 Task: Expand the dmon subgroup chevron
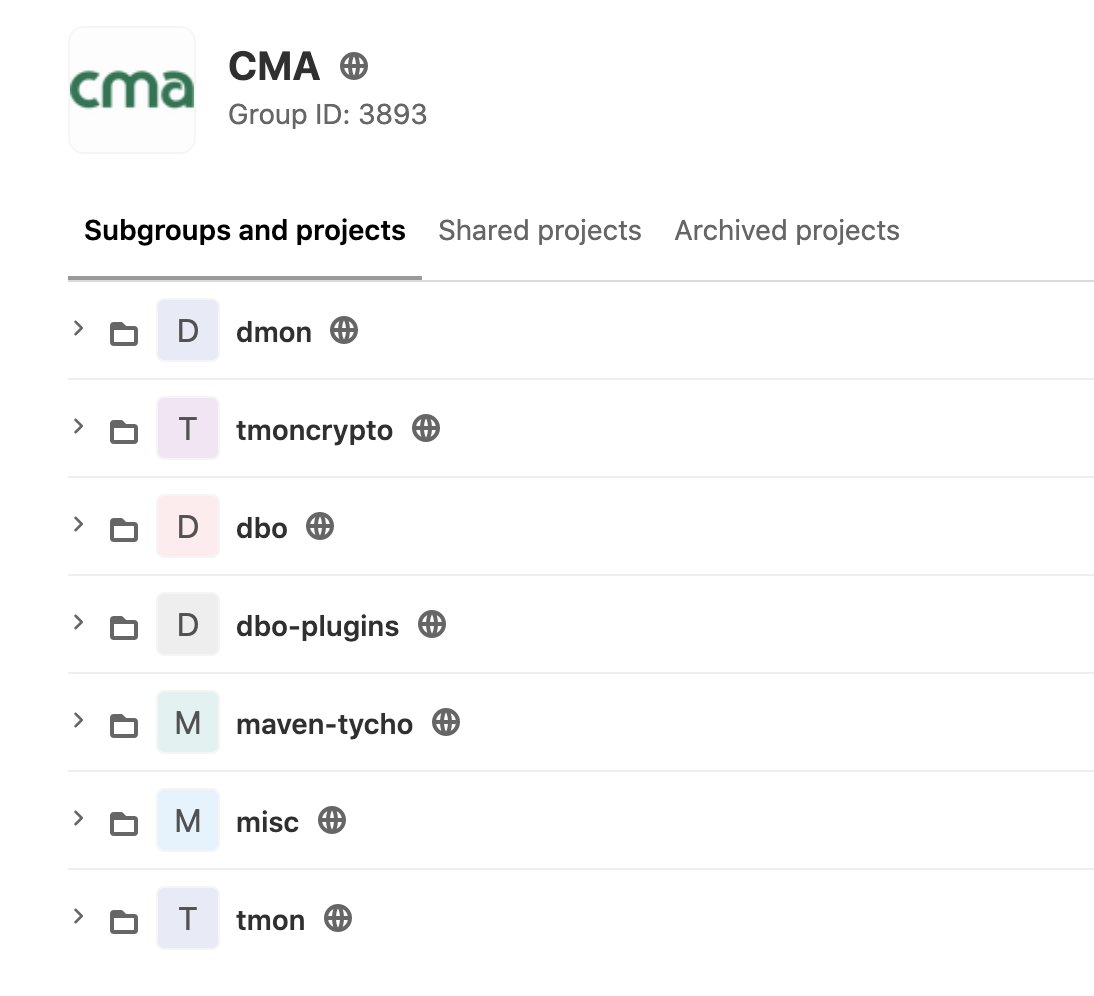79,329
